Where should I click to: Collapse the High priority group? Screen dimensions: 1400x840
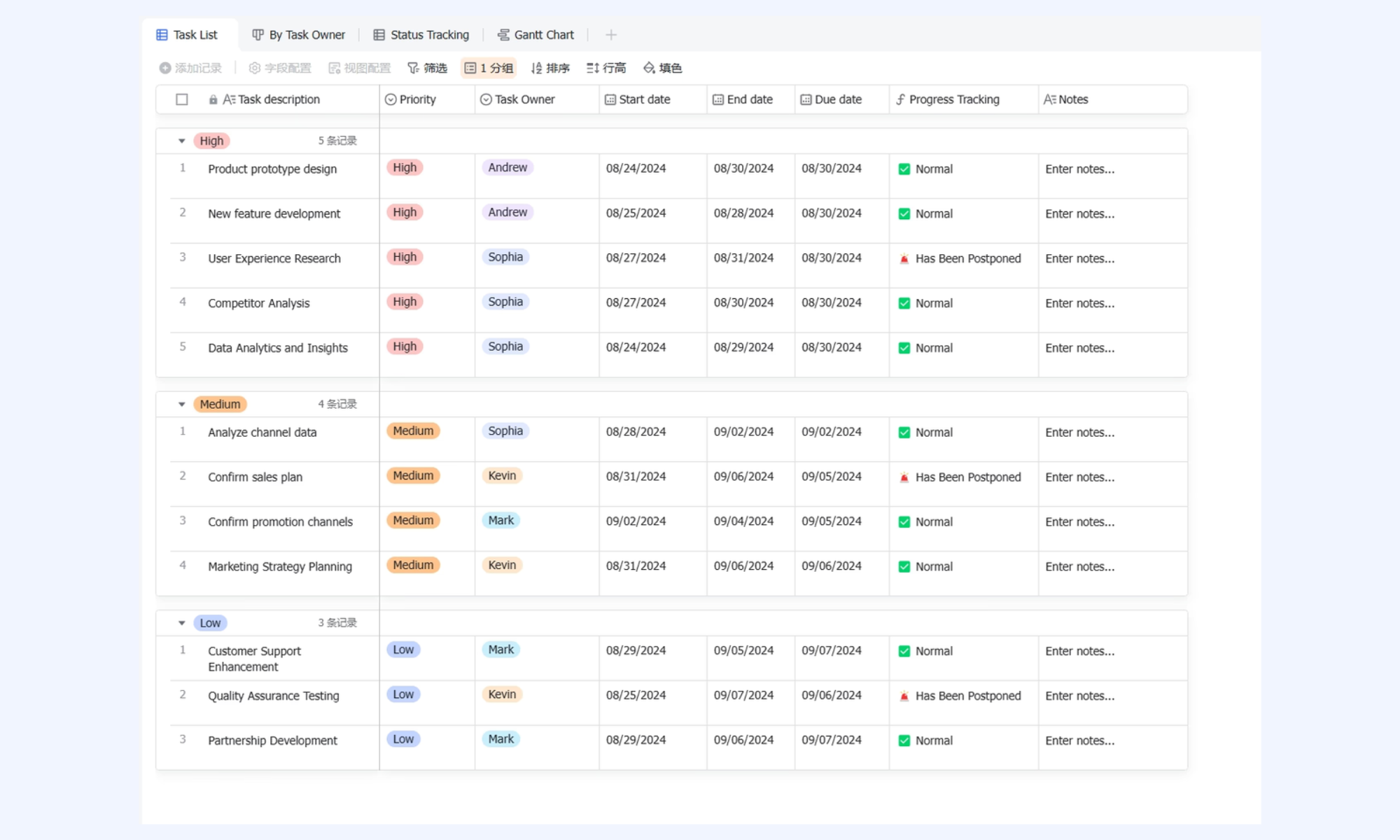(x=182, y=141)
